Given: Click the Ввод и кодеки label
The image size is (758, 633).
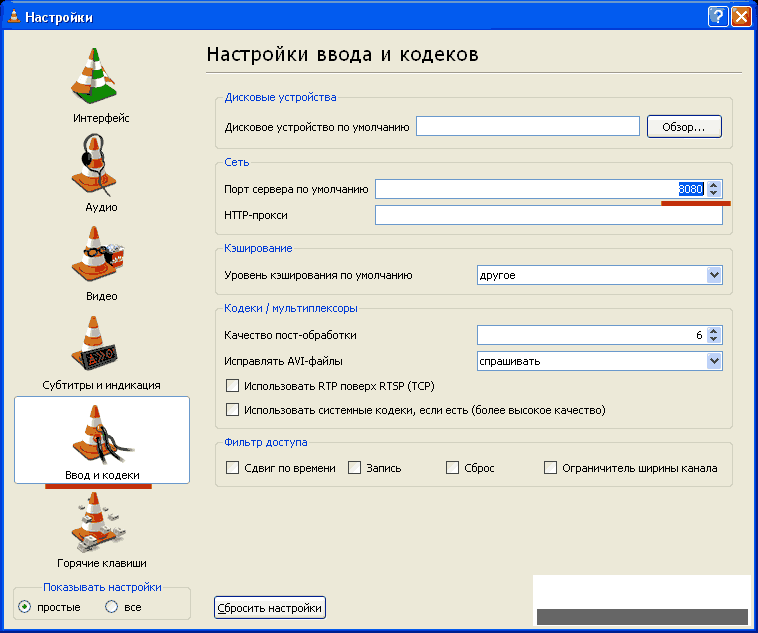Looking at the screenshot, I should [x=102, y=475].
